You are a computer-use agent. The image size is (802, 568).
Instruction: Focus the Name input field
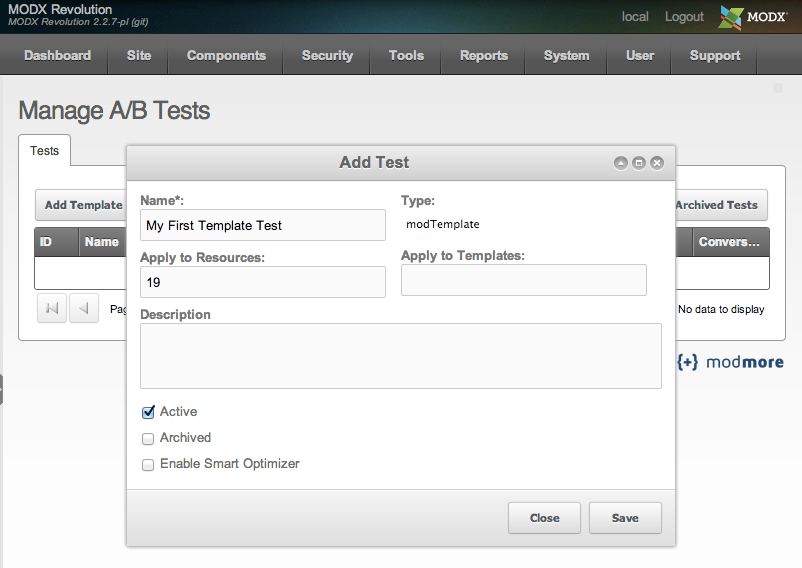pyautogui.click(x=263, y=225)
